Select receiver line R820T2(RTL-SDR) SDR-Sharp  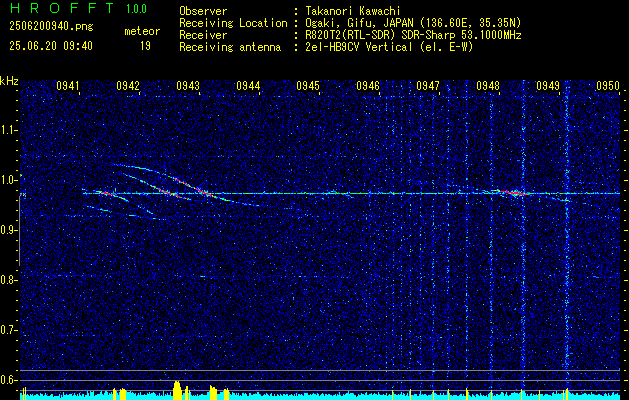tap(413, 35)
